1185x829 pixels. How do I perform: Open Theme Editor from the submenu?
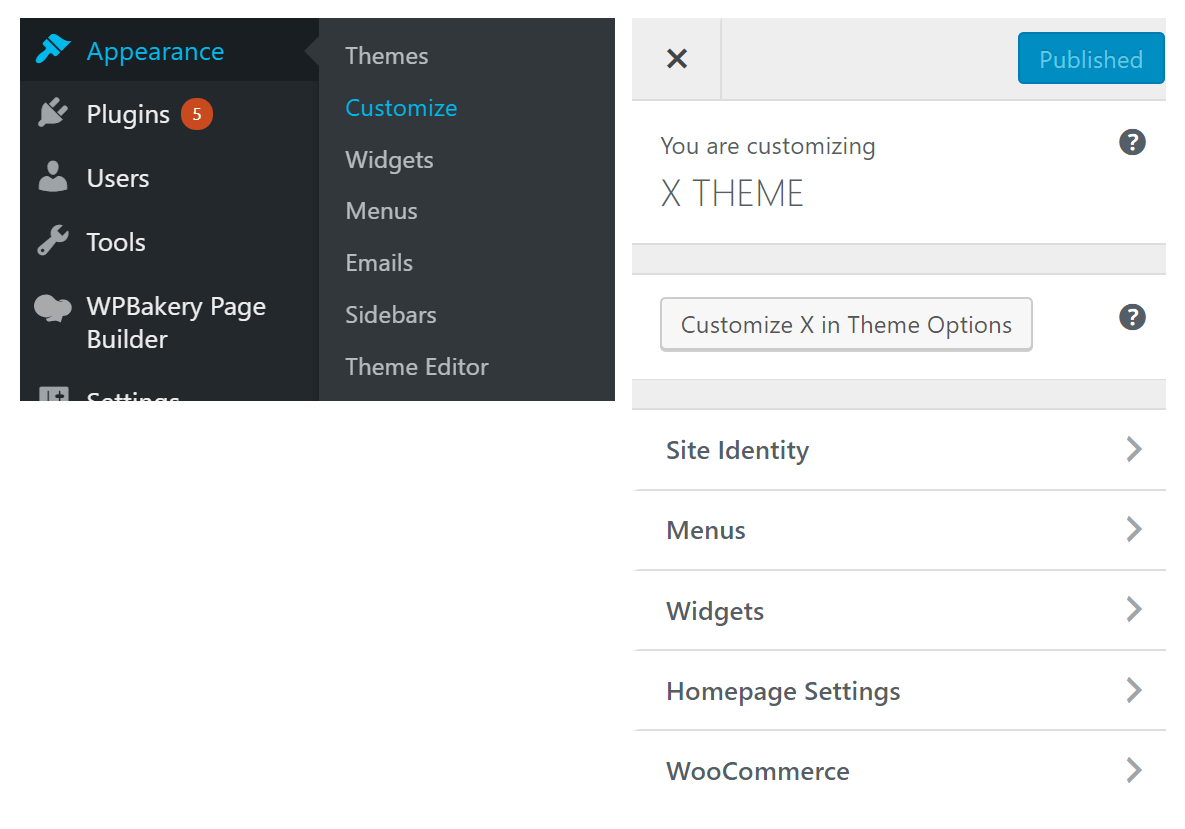click(416, 367)
